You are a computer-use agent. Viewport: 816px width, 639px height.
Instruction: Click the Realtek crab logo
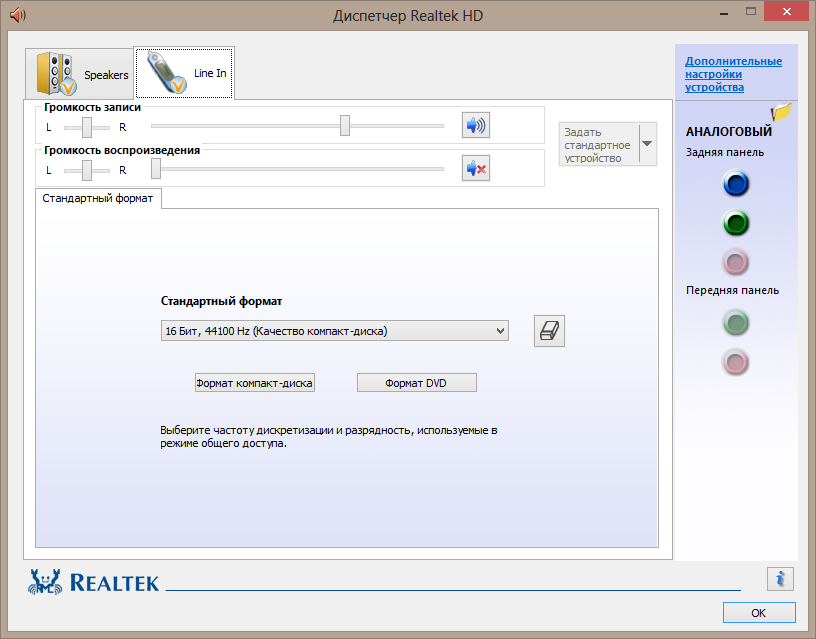coord(45,582)
